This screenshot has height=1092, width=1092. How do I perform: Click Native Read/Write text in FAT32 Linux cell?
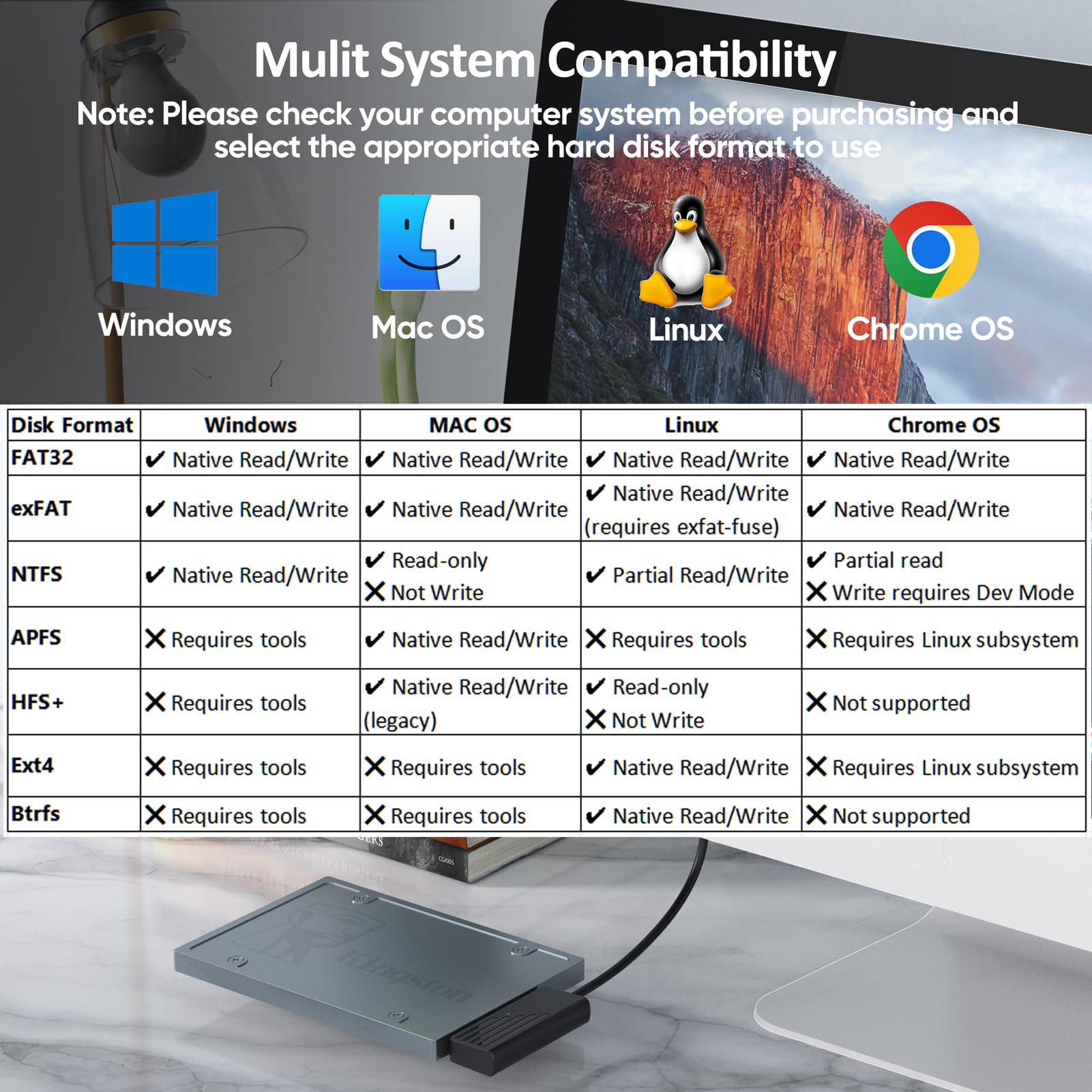[700, 460]
